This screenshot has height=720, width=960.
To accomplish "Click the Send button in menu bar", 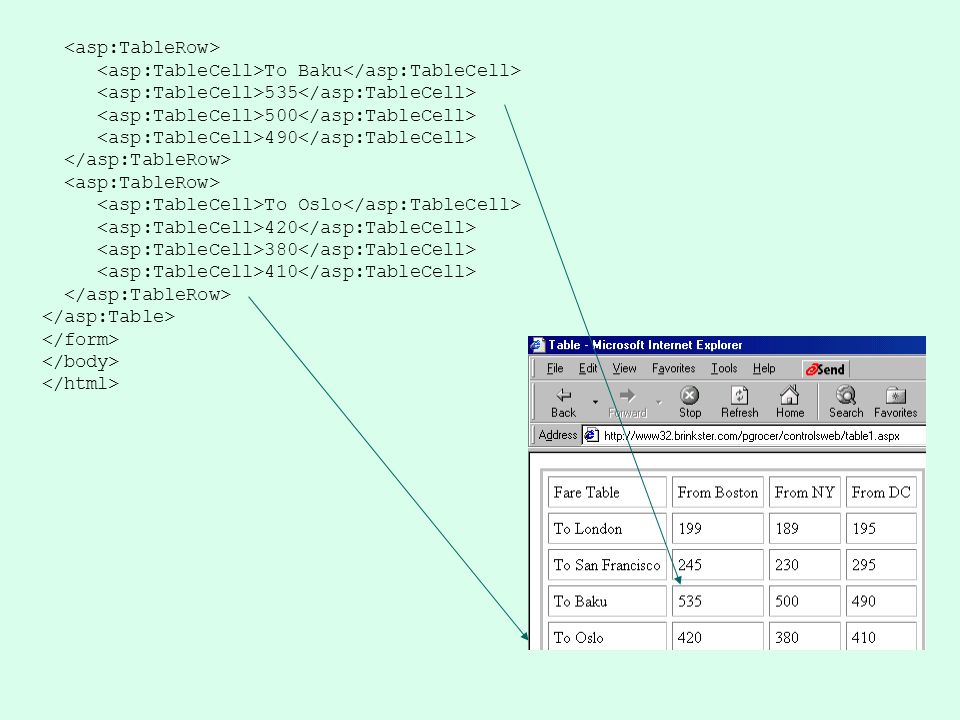I will click(825, 369).
